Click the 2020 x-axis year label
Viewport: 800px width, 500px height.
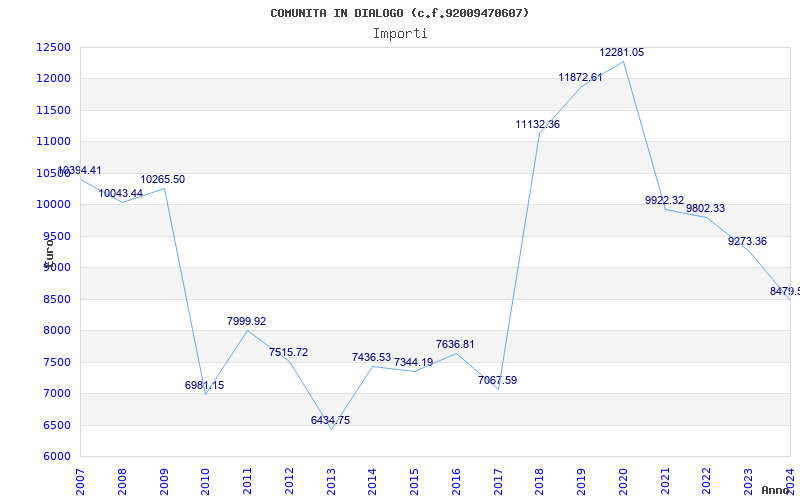coord(623,482)
